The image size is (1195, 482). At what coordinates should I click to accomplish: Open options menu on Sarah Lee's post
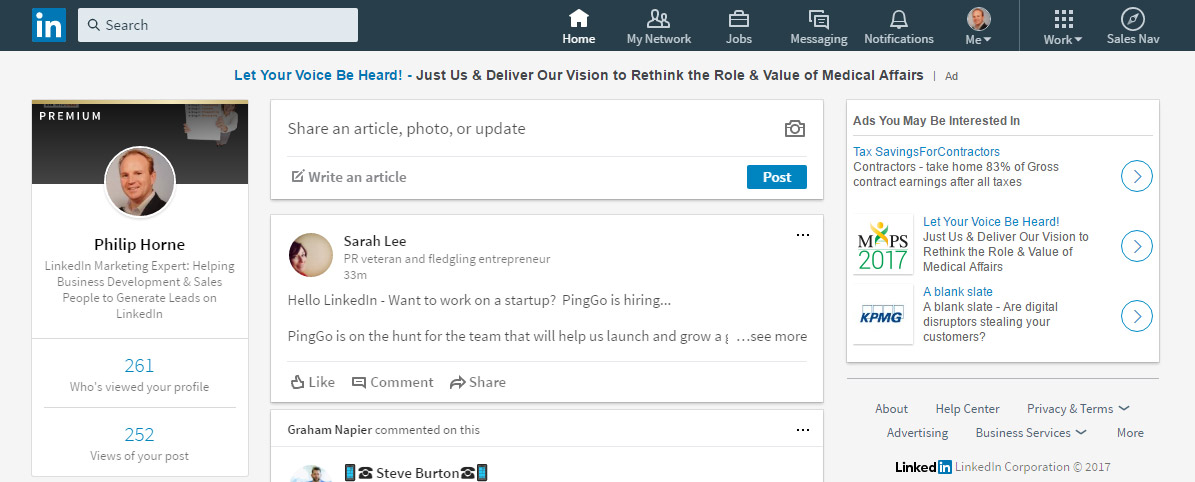pyautogui.click(x=803, y=235)
